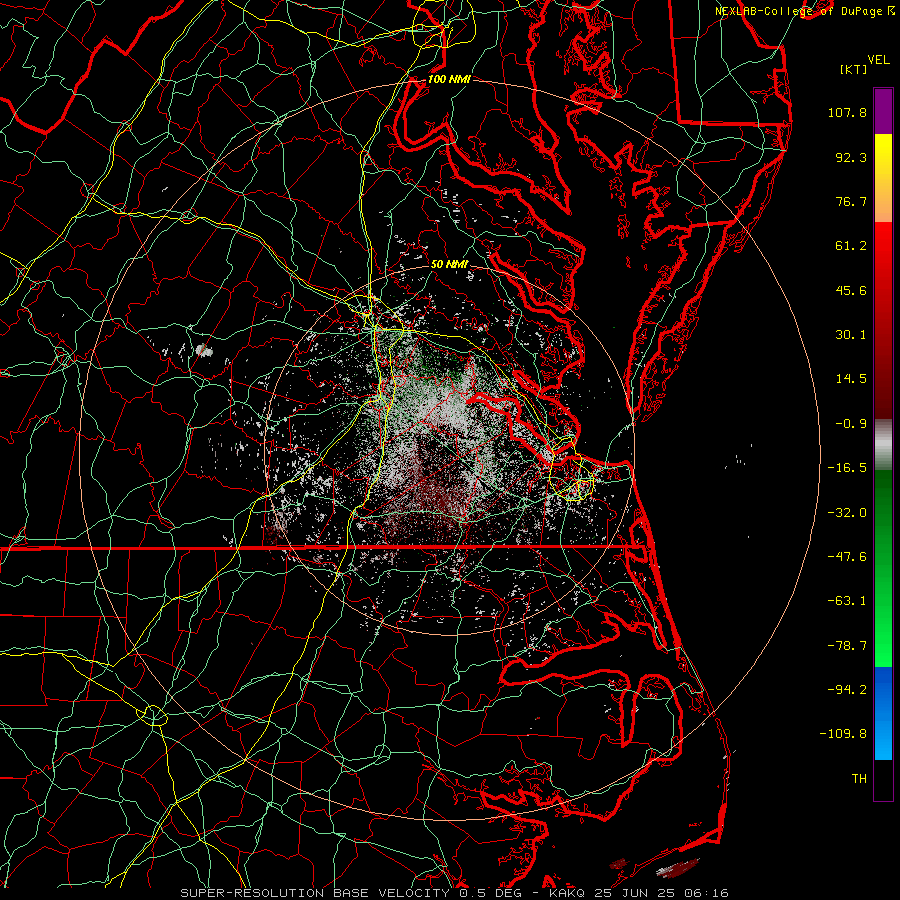Click the Super-Resolution Base Velocity caption
This screenshot has height=900, width=900.
coord(455,893)
